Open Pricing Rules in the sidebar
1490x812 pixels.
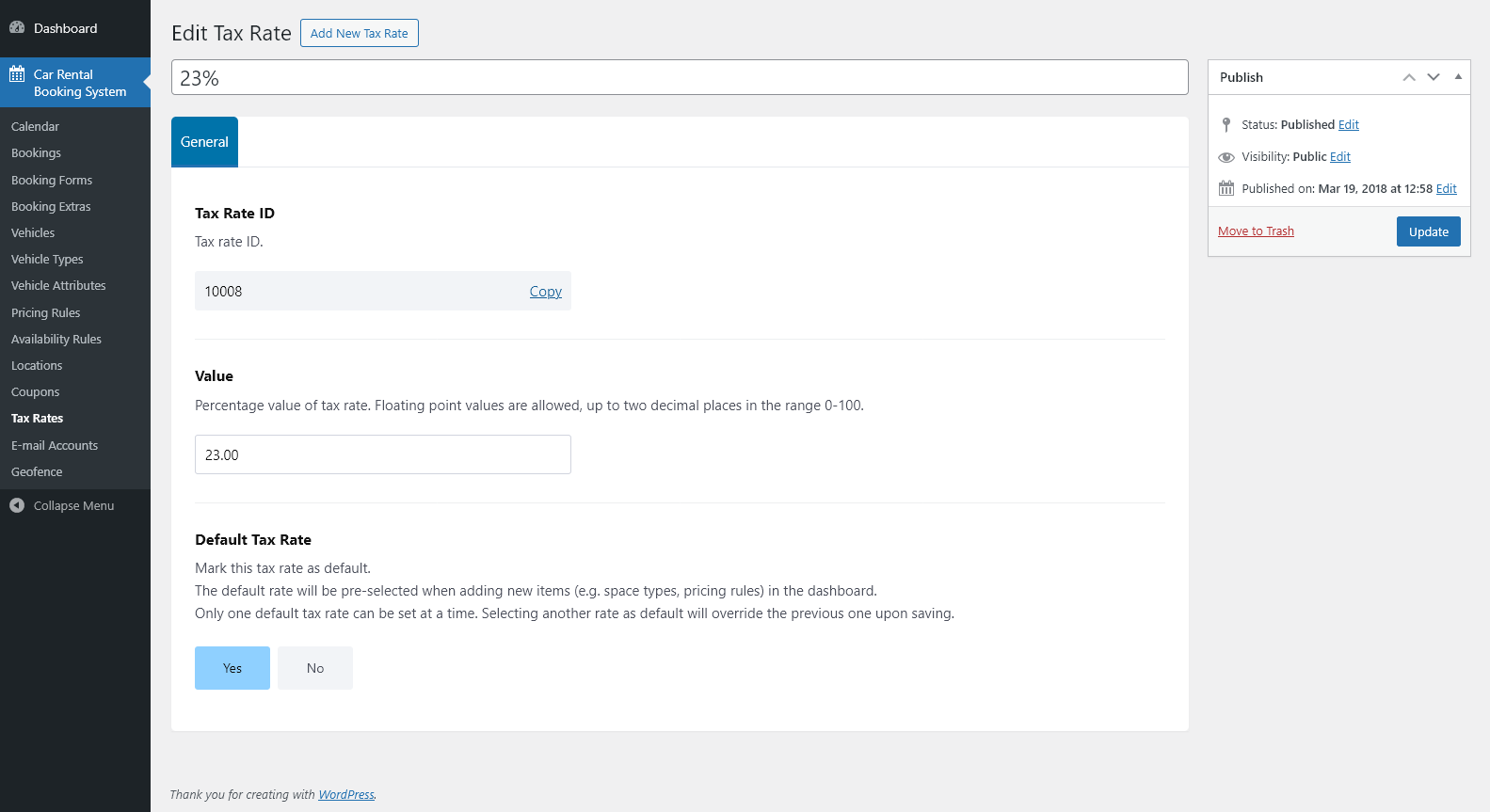(x=46, y=313)
